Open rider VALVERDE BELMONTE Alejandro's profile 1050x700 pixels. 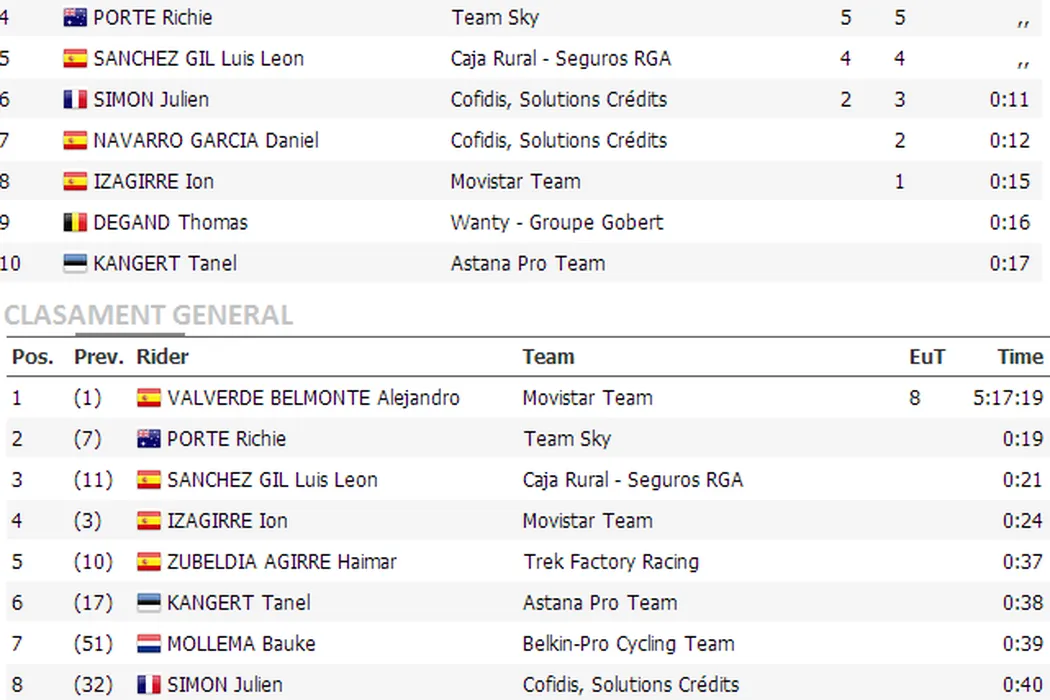tap(313, 398)
